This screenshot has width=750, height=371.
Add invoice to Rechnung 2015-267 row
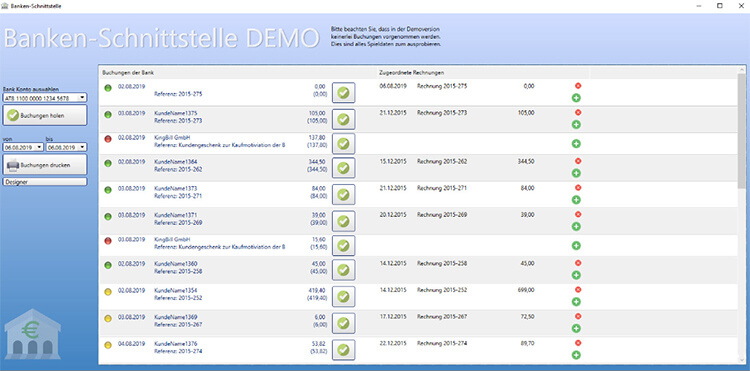click(576, 328)
